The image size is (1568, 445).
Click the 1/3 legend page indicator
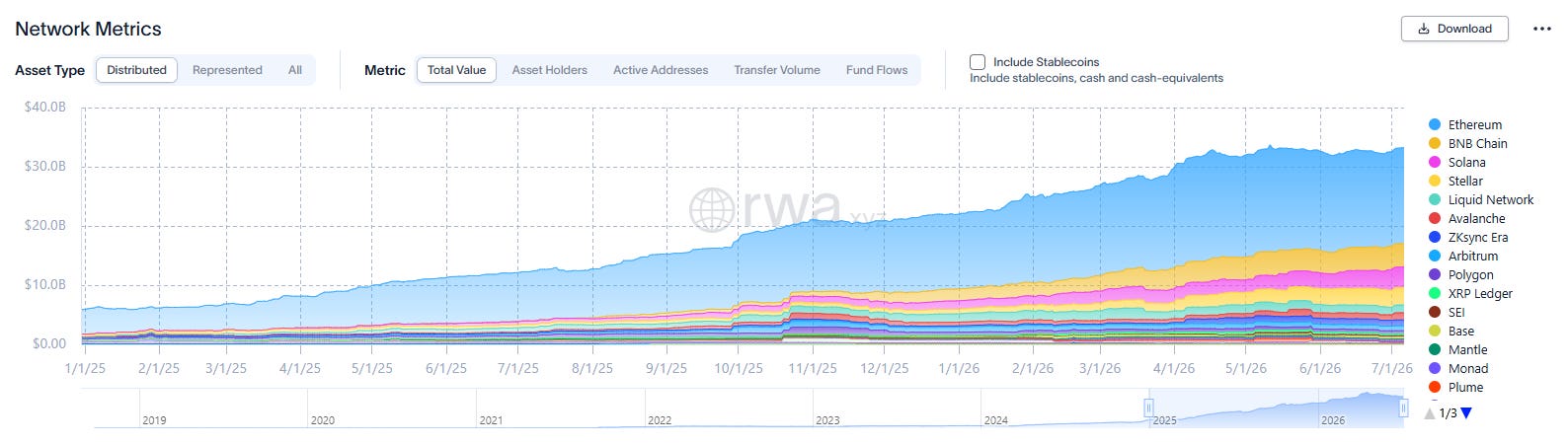(x=1448, y=413)
